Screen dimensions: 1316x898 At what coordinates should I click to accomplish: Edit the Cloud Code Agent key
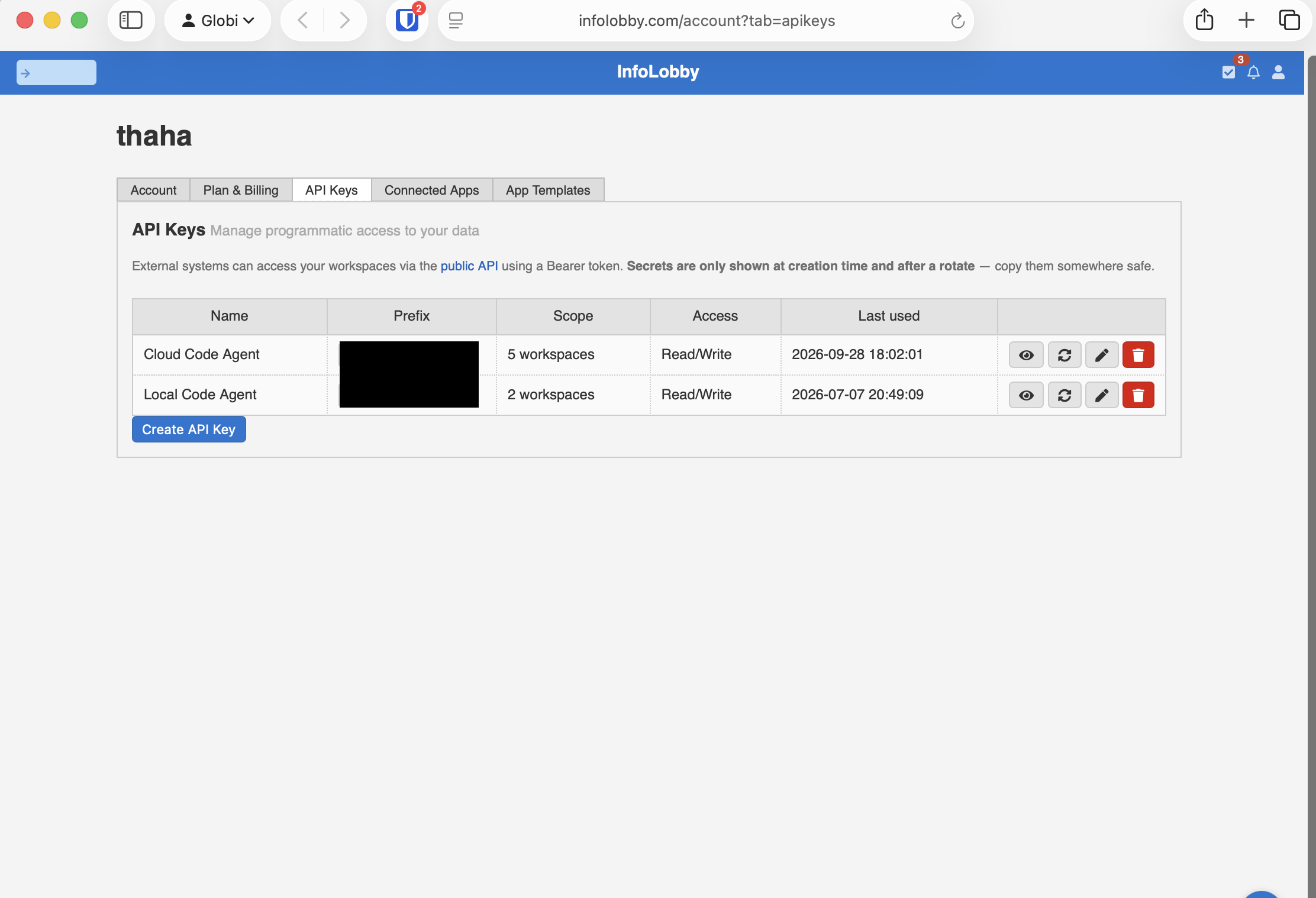coord(1102,355)
